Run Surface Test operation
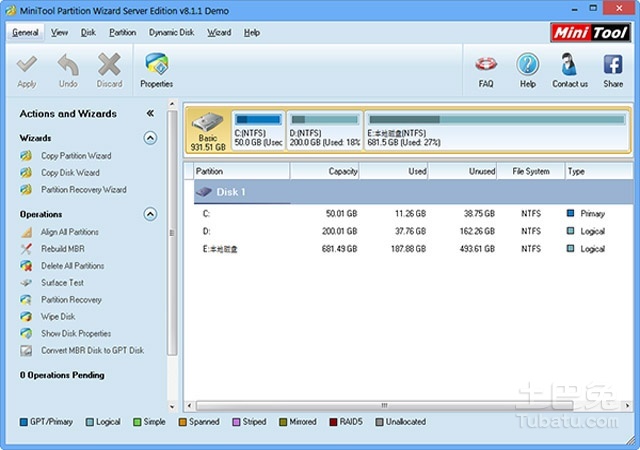This screenshot has height=450, width=640. pos(62,283)
